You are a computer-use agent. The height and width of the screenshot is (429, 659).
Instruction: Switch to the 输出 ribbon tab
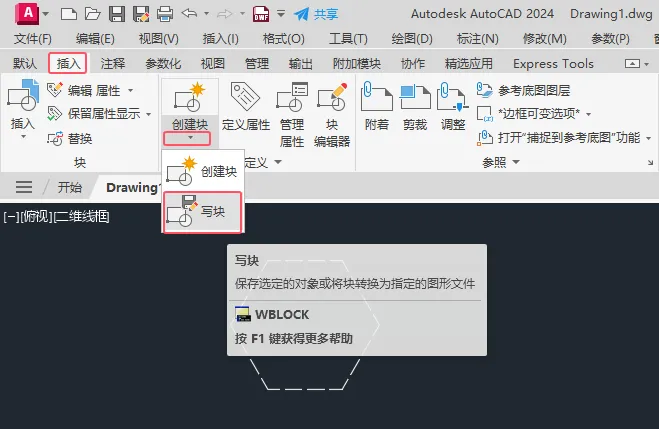tap(301, 63)
